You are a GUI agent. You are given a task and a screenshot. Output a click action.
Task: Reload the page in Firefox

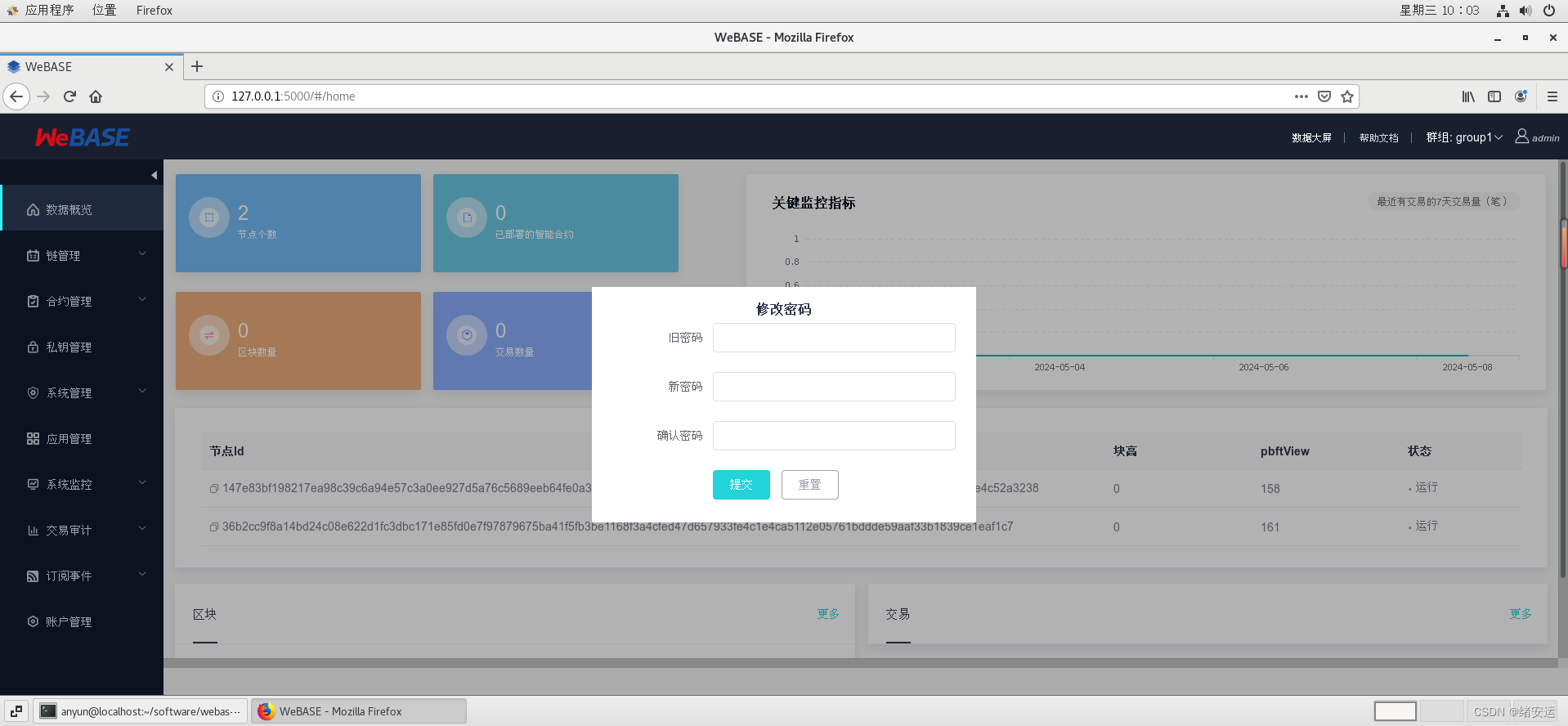pyautogui.click(x=69, y=96)
